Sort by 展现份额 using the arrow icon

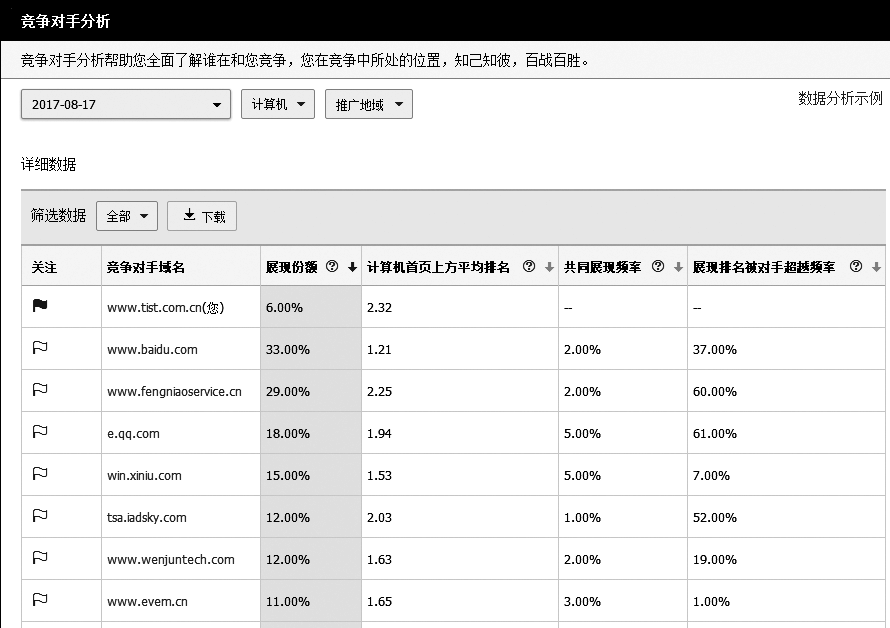[352, 268]
